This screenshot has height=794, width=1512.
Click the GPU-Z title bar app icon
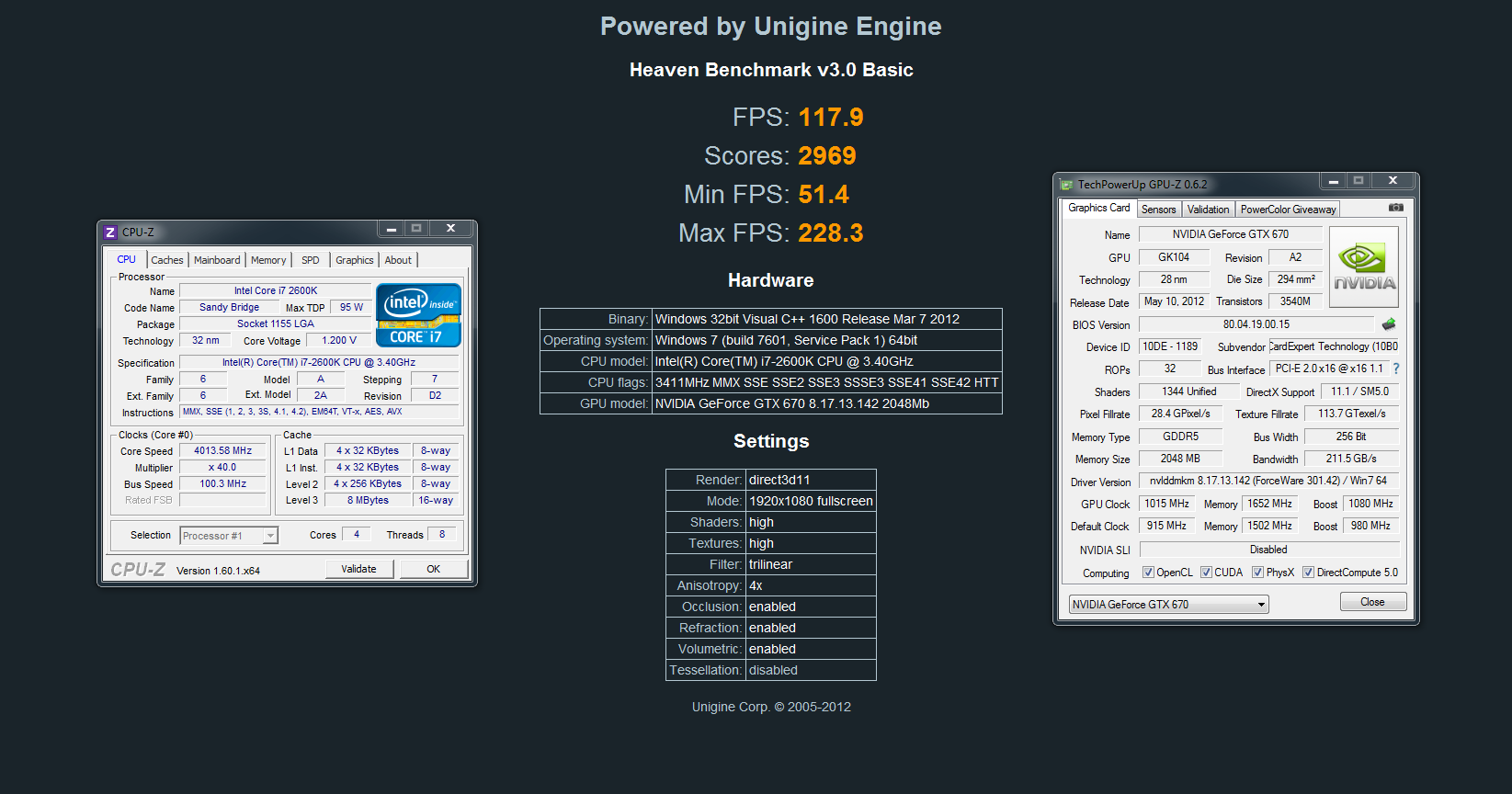coord(1066,185)
